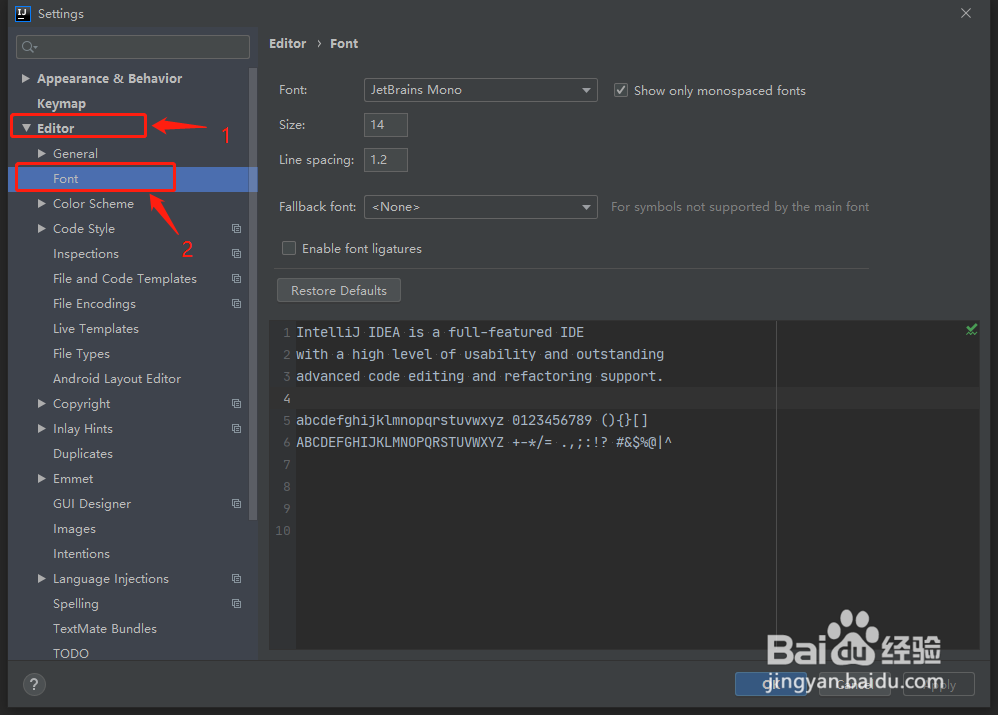Click the help question mark button

tap(34, 684)
